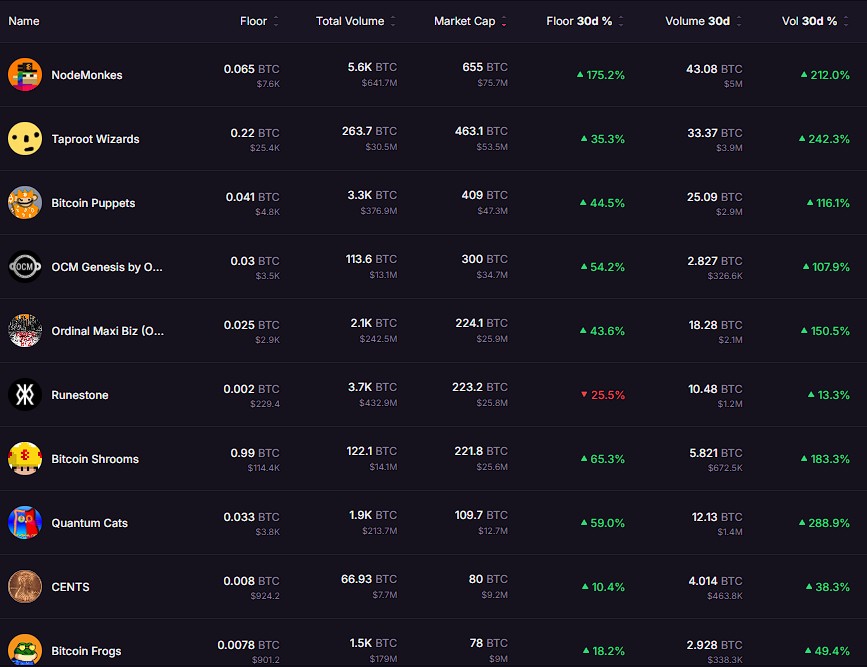This screenshot has height=667, width=867.
Task: Sort by Total Volume column arrows
Action: point(393,21)
